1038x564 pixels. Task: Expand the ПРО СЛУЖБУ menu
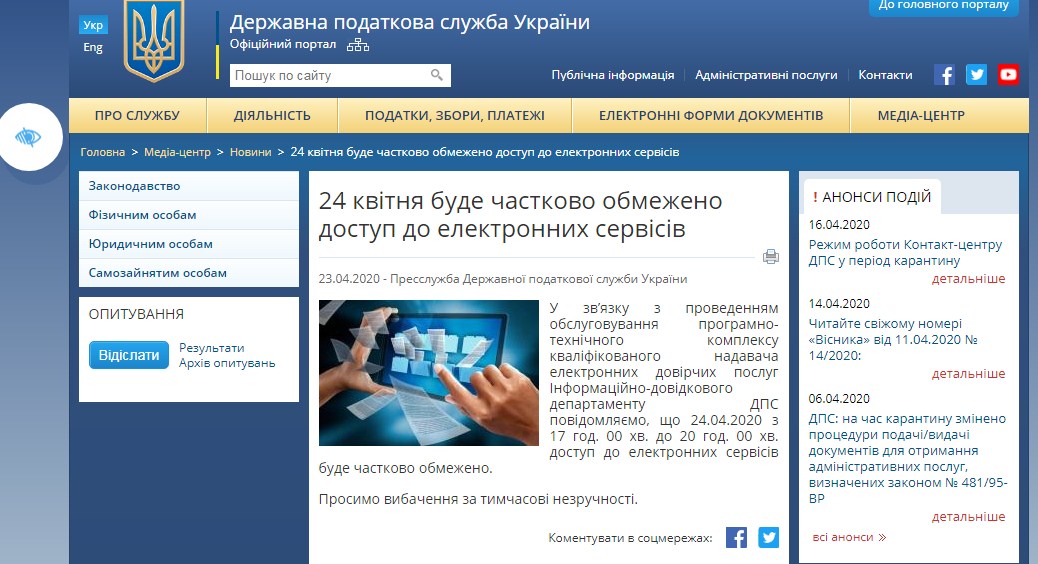(x=137, y=116)
